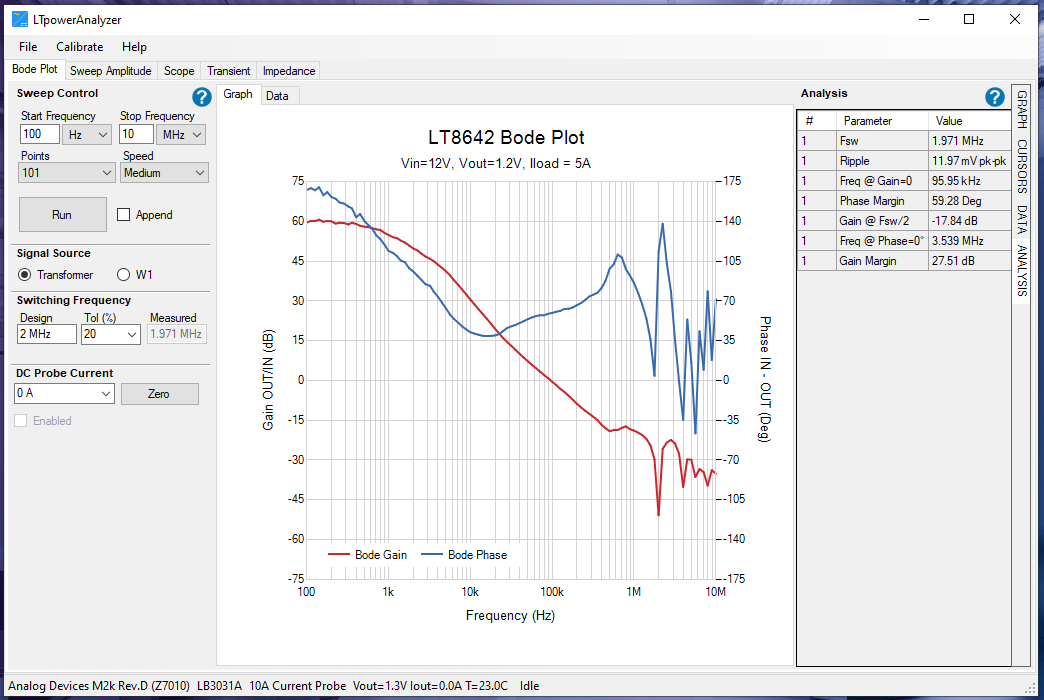Open the Points dropdown
1044x700 pixels.
pyautogui.click(x=66, y=172)
